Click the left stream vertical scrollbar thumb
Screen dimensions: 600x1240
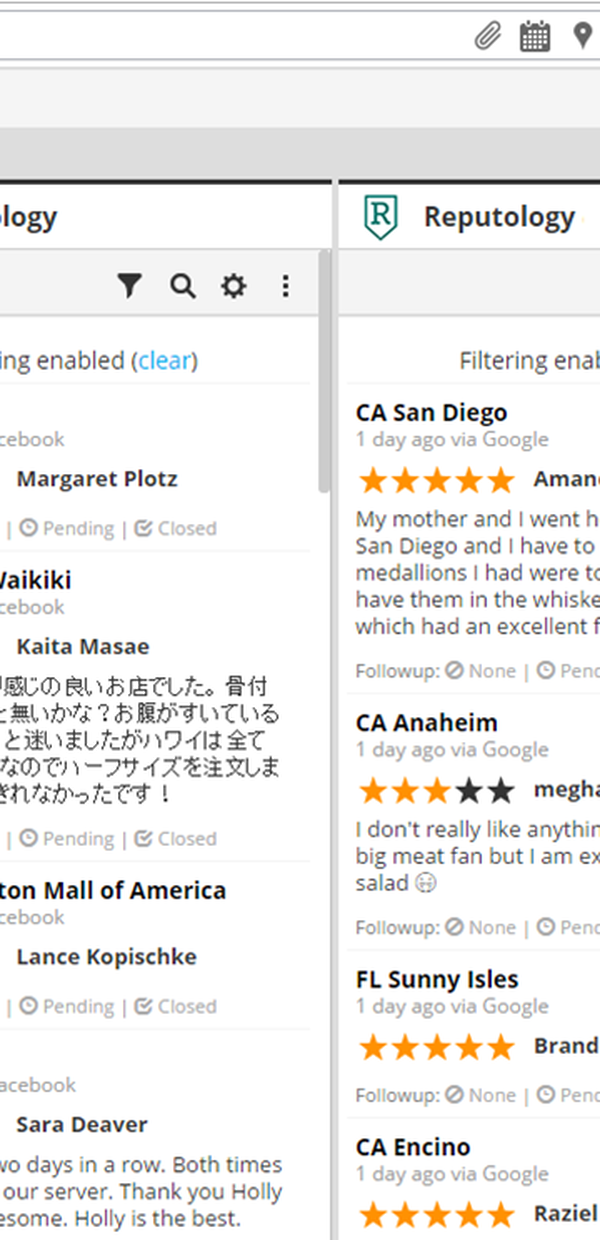coord(324,370)
